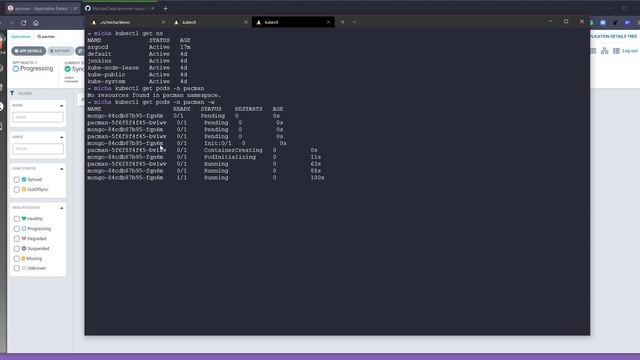Go to the browser home page

pyautogui.click(x=36, y=23)
